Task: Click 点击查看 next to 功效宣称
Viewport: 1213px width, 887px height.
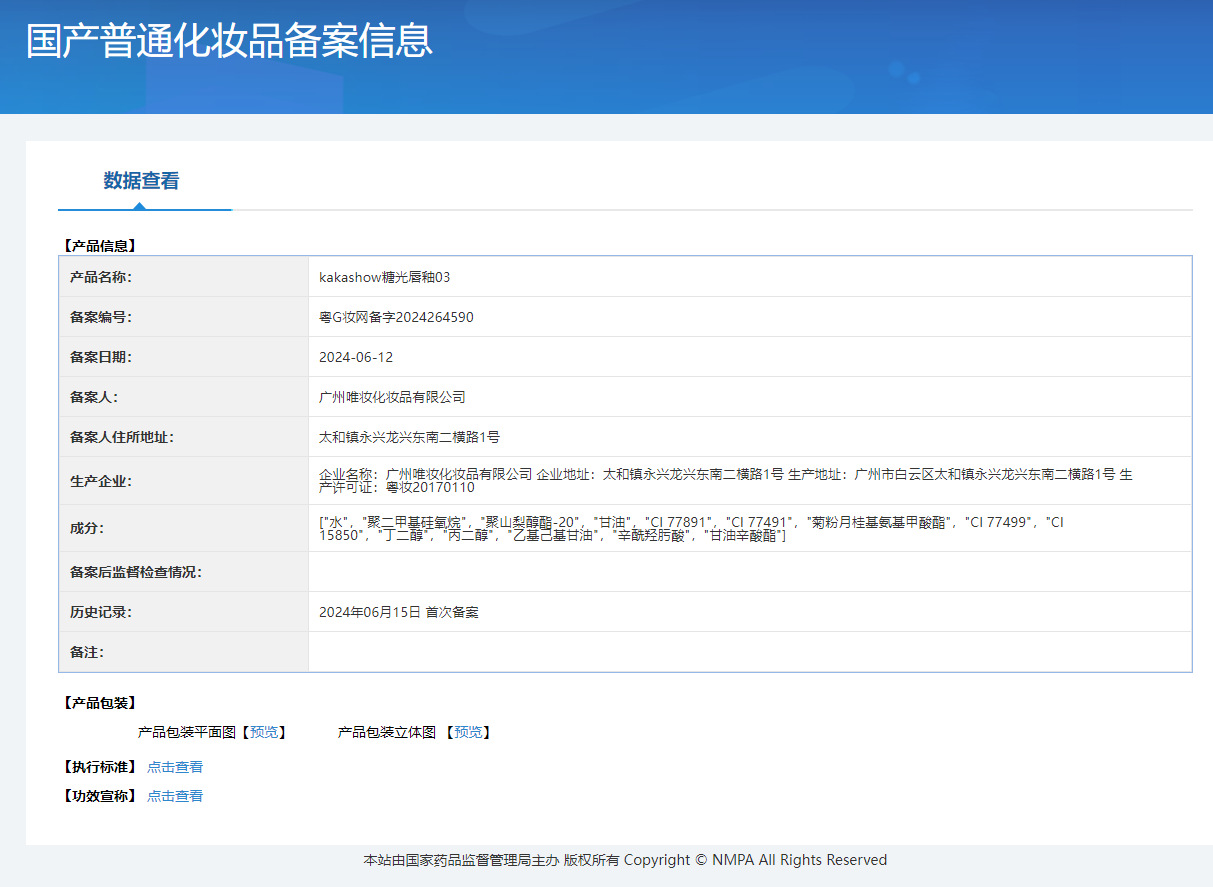Action: point(175,796)
